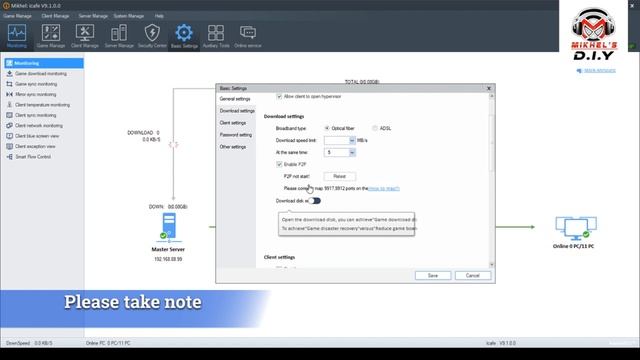This screenshot has width=640, height=360.
Task: Click the Online PC clients icon
Action: tap(576, 228)
